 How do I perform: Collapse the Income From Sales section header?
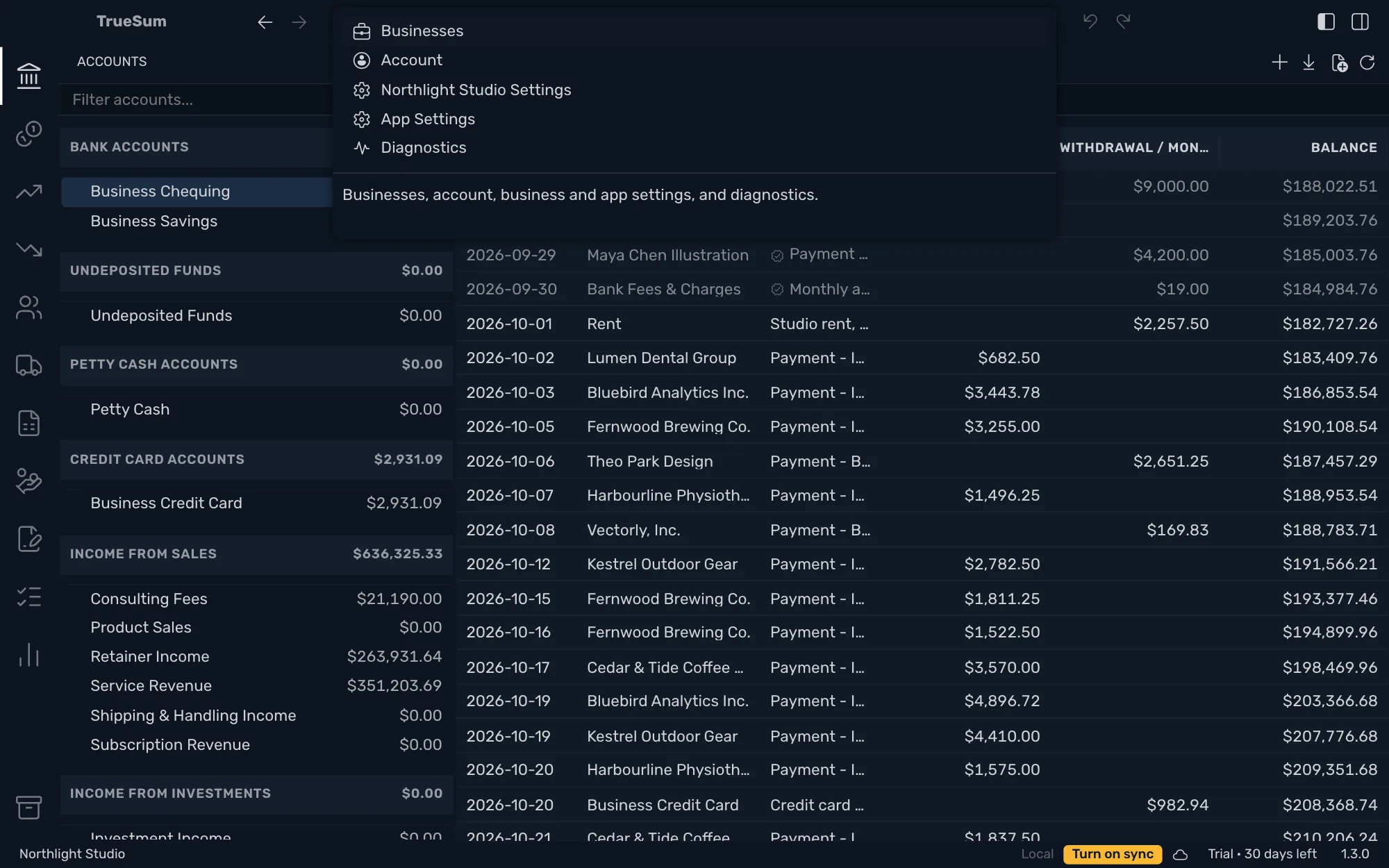click(256, 554)
